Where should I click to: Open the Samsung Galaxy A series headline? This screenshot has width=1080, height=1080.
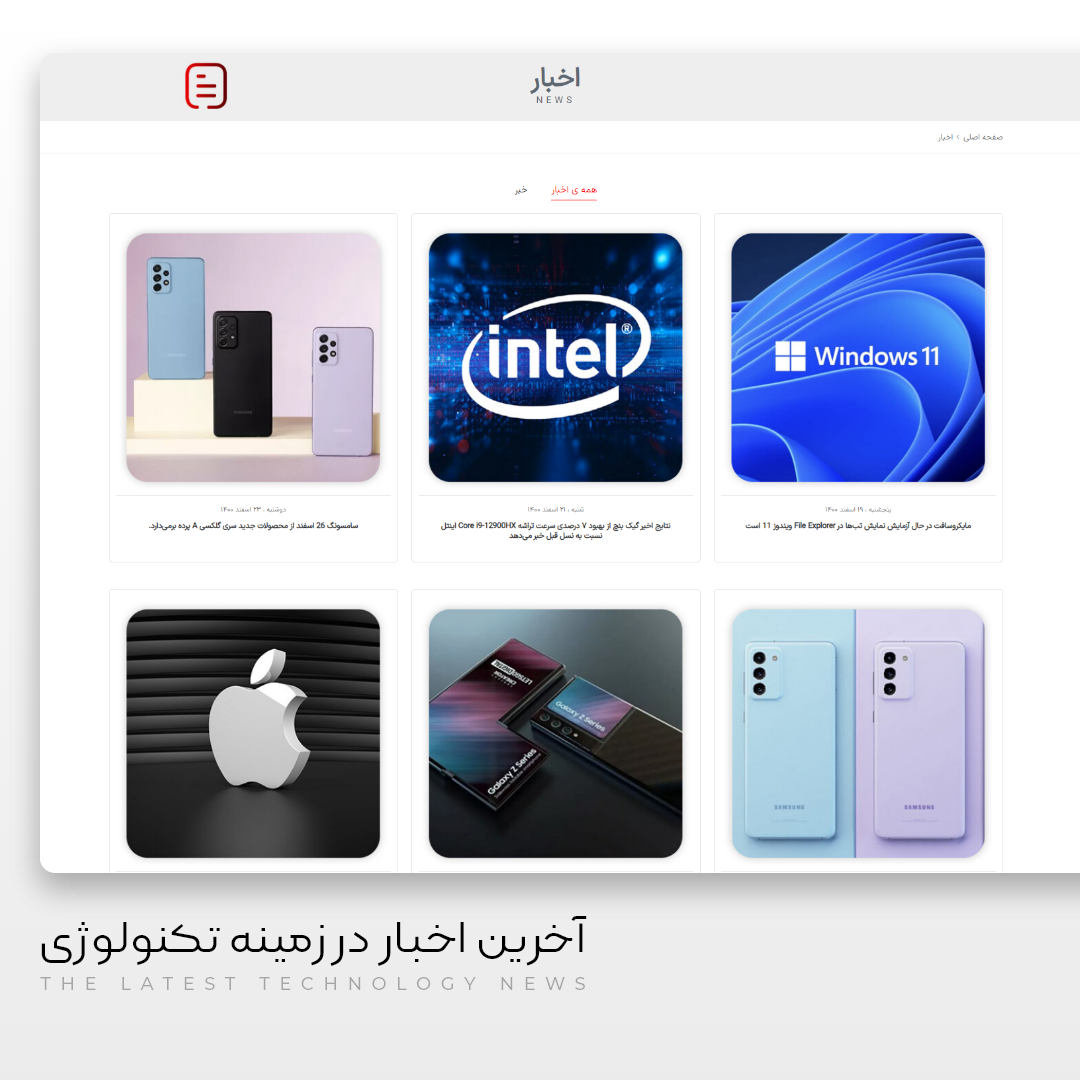pos(253,526)
